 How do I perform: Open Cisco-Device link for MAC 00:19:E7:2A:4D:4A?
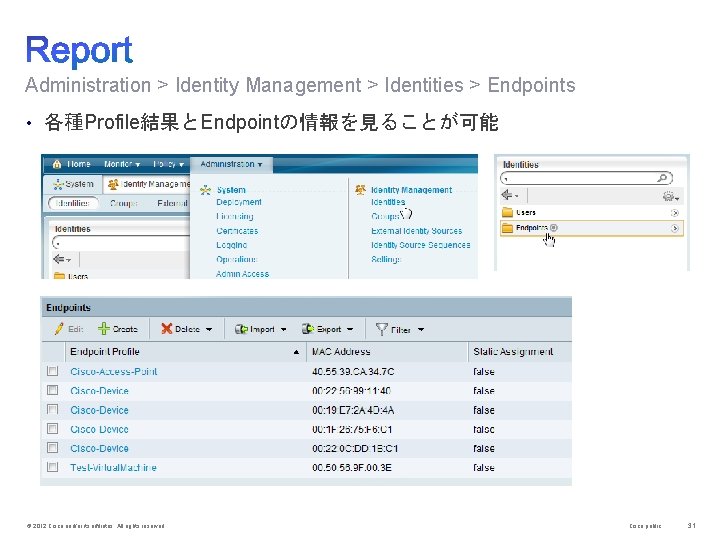(99, 410)
